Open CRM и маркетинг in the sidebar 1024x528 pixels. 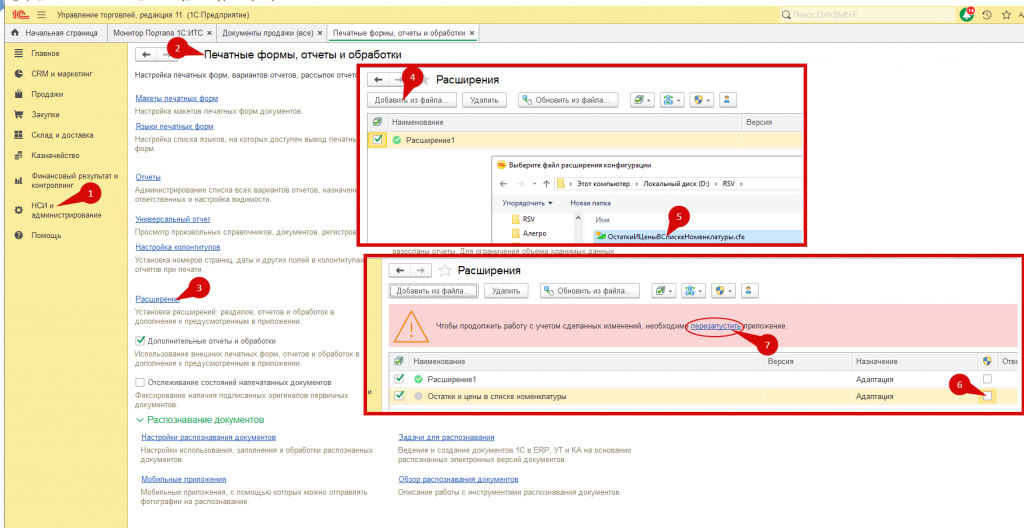tap(62, 74)
